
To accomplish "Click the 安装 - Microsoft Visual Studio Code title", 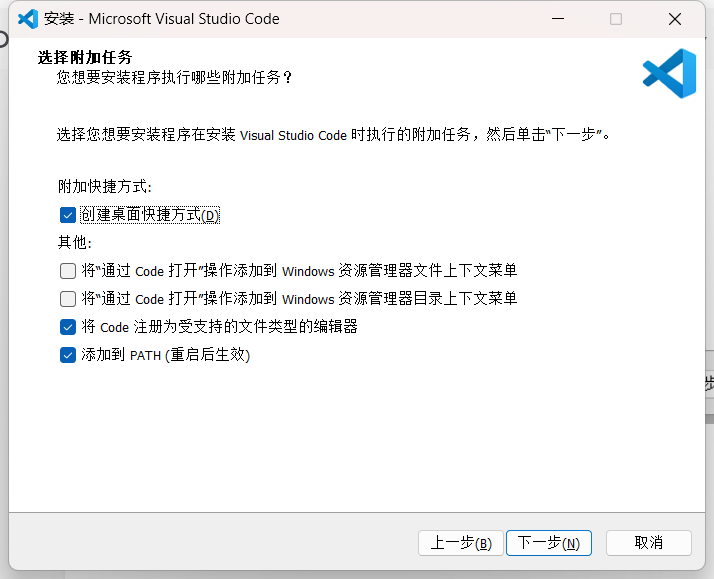I will click(x=162, y=19).
